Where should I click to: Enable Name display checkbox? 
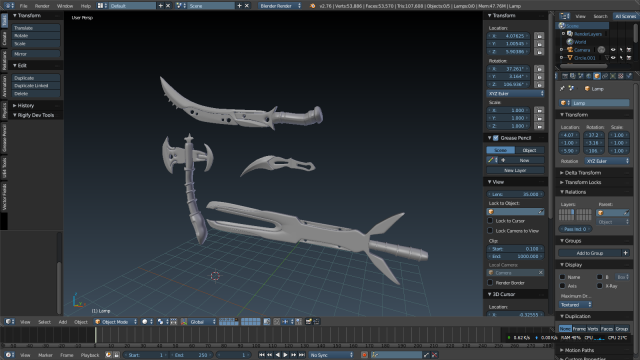pos(562,277)
